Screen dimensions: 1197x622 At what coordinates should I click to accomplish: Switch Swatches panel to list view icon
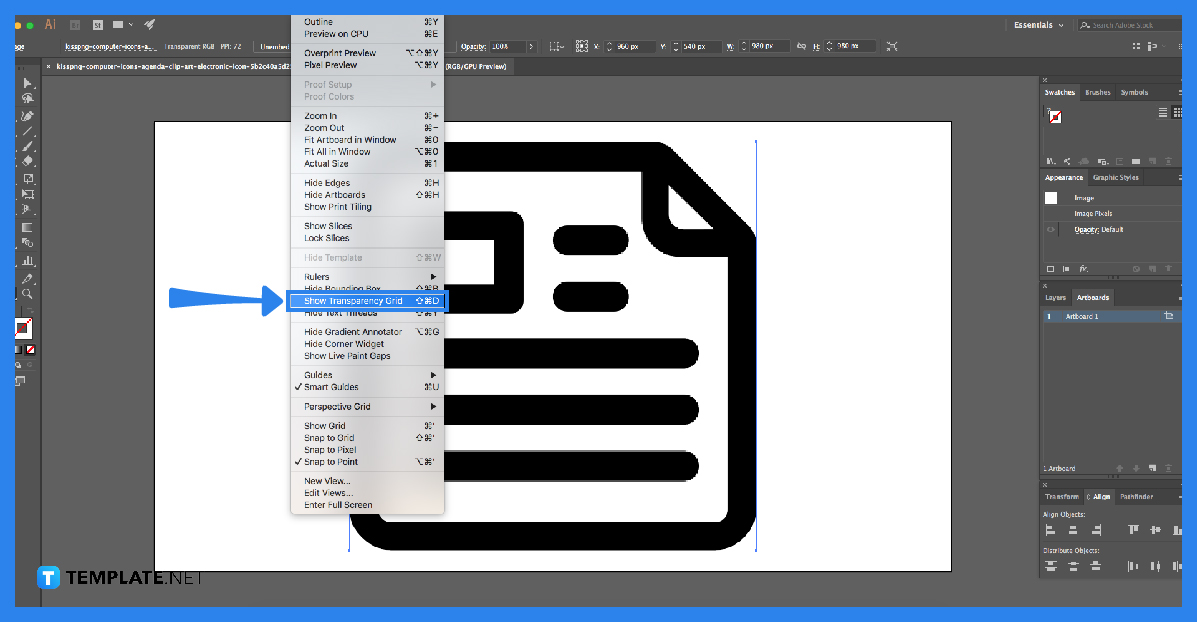coord(1163,112)
